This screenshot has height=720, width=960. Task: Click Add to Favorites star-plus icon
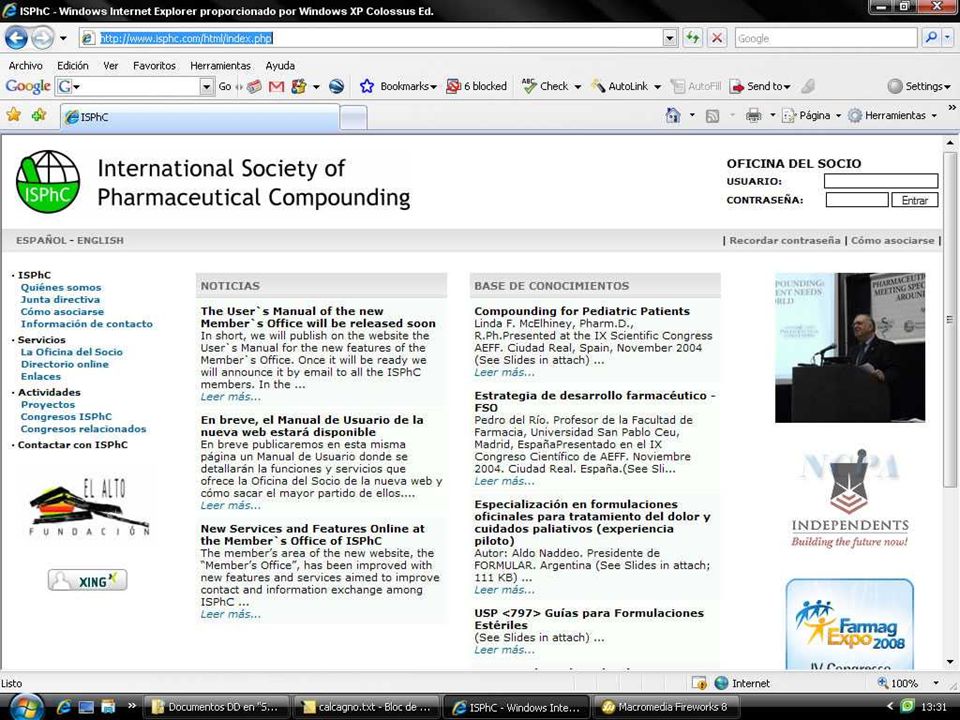(x=39, y=114)
